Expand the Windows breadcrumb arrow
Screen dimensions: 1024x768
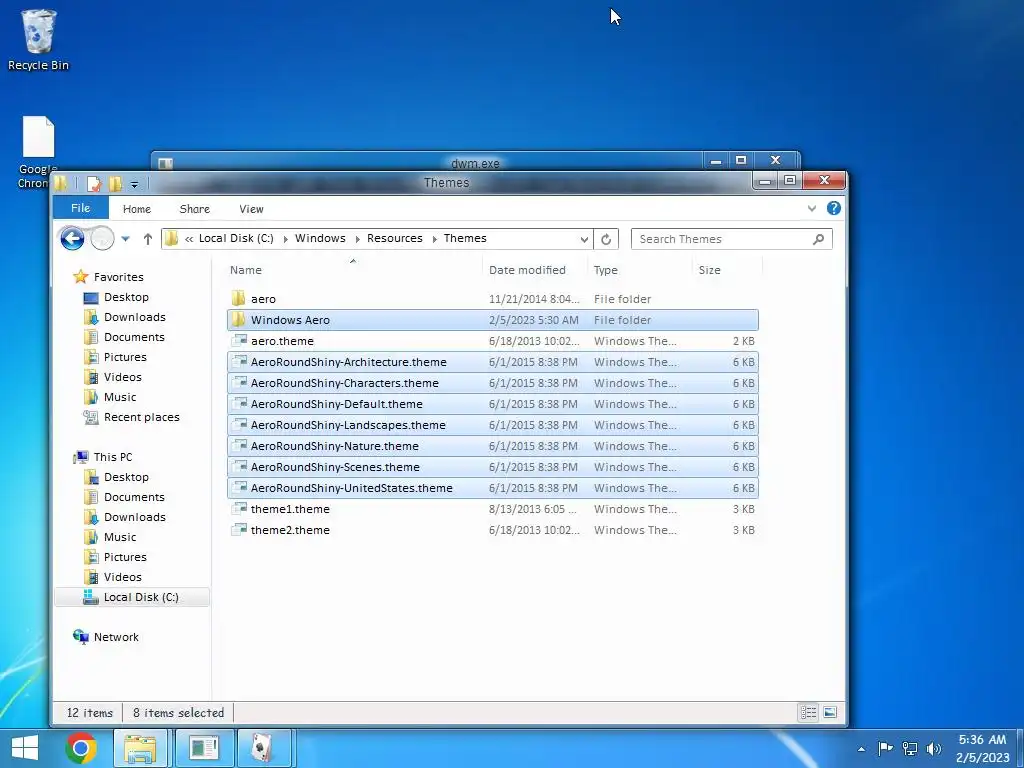click(357, 239)
